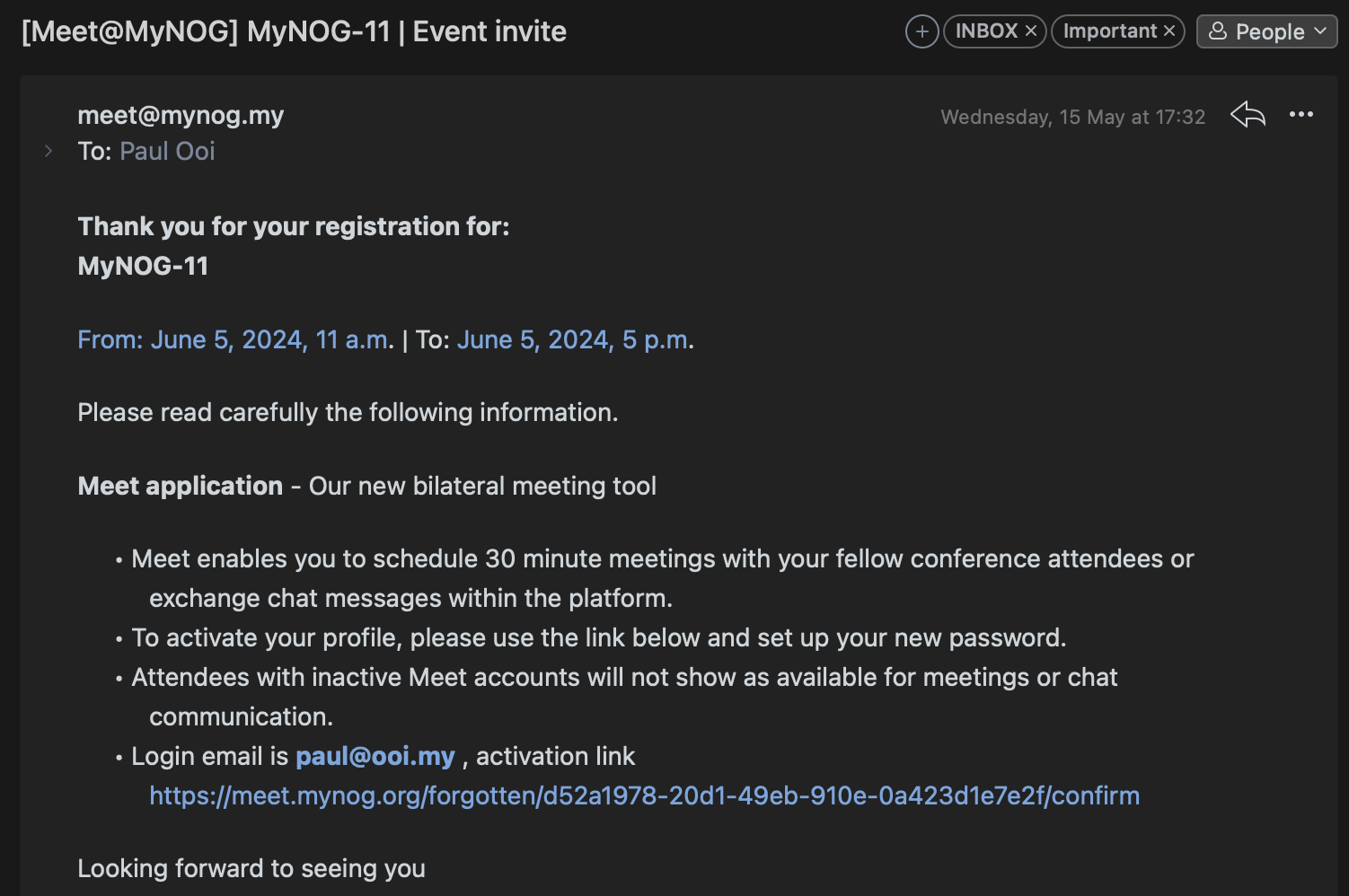The image size is (1349, 896).
Task: Click the reply arrow icon
Action: 1248,115
